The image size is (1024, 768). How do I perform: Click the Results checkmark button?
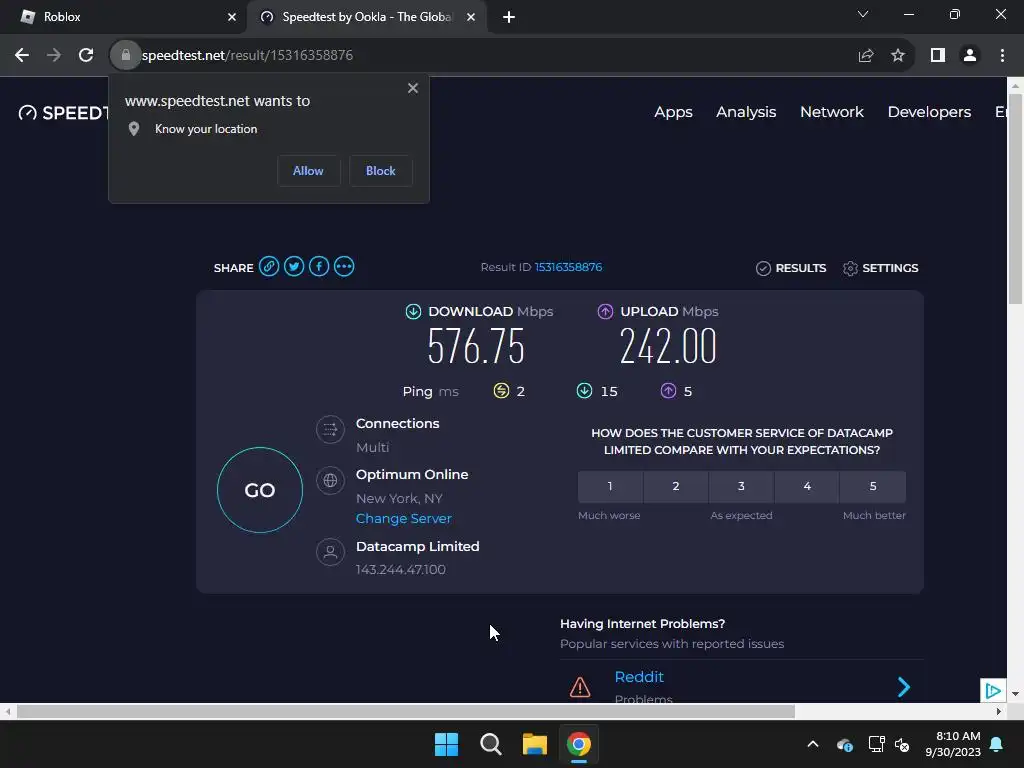click(791, 268)
